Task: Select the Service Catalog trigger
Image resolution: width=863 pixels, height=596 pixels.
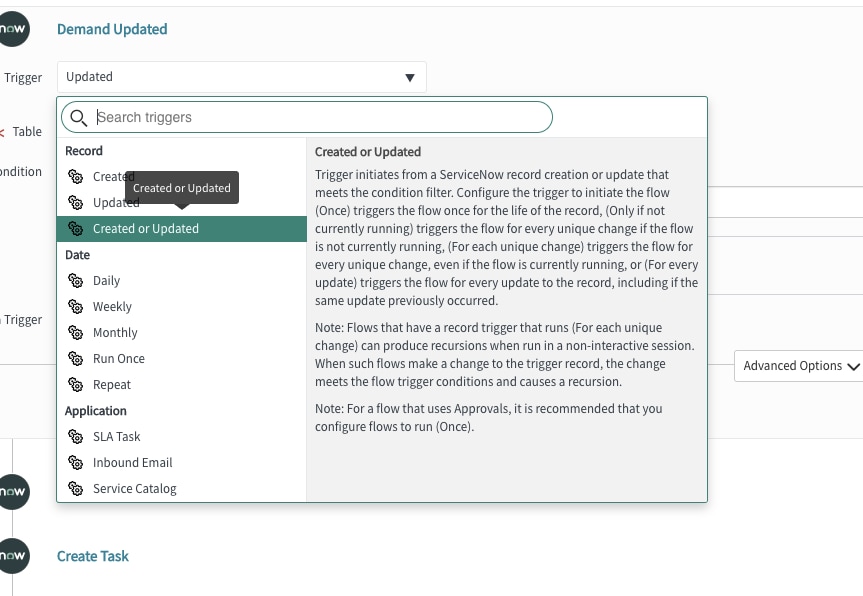Action: 182,488
